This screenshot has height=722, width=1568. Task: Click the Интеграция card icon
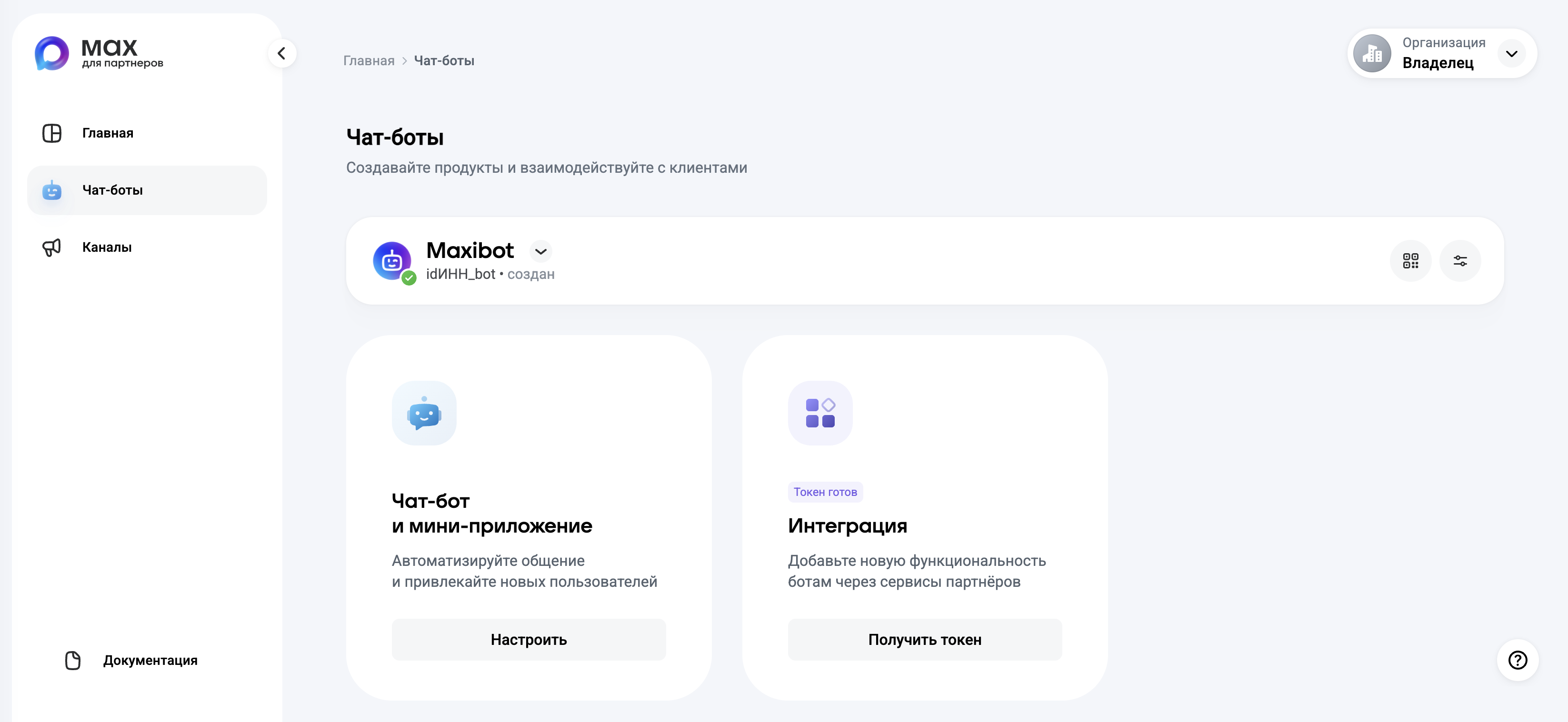(820, 413)
